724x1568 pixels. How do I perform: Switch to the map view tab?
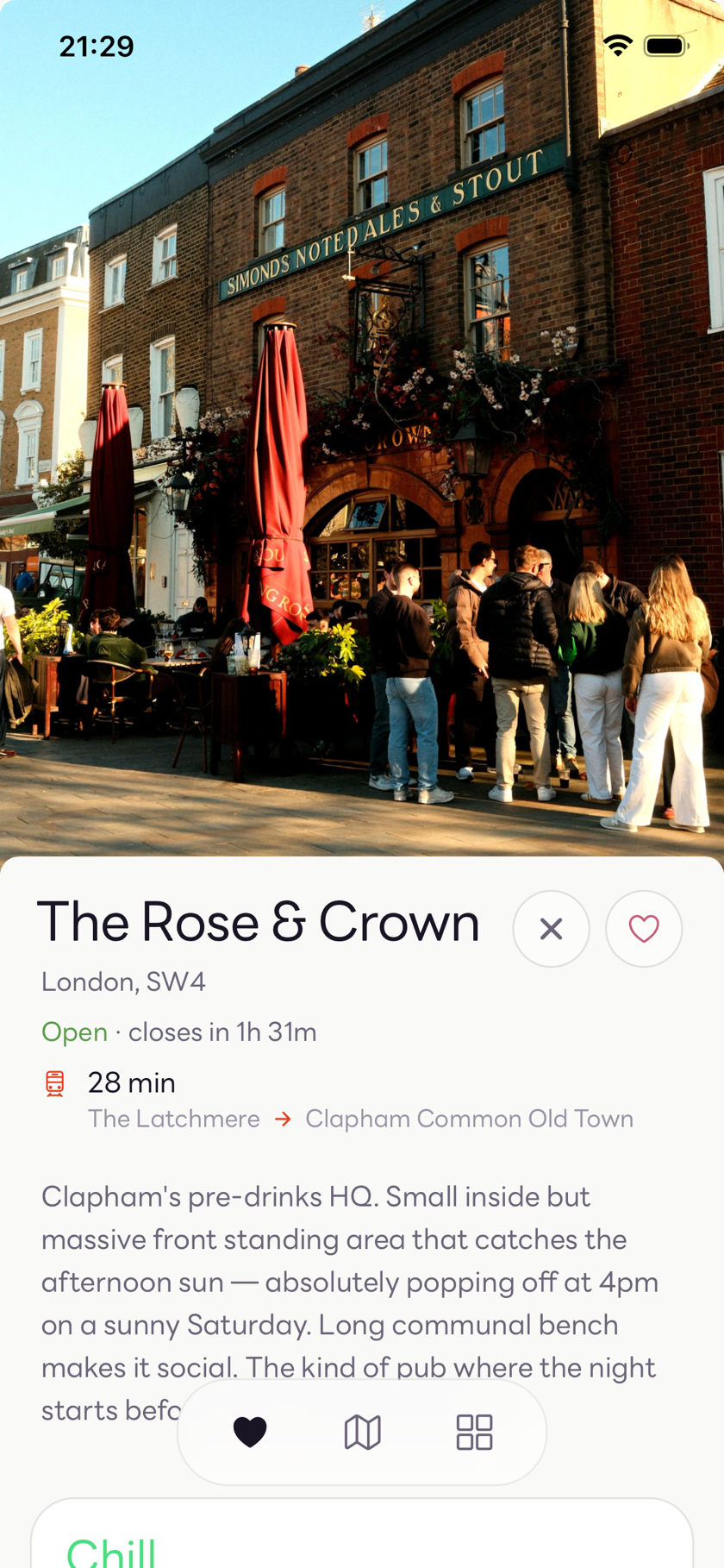(x=362, y=1432)
